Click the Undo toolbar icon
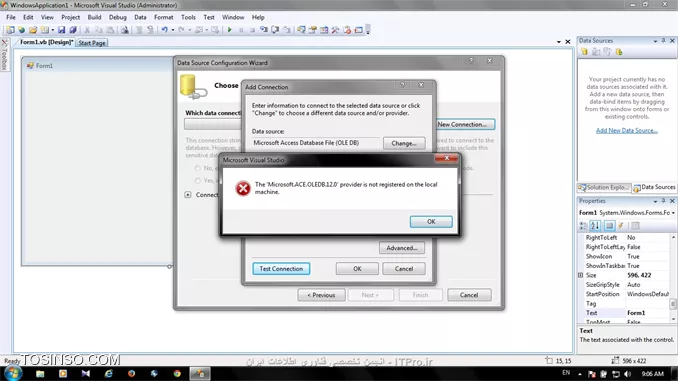The height and width of the screenshot is (381, 678). pyautogui.click(x=164, y=30)
